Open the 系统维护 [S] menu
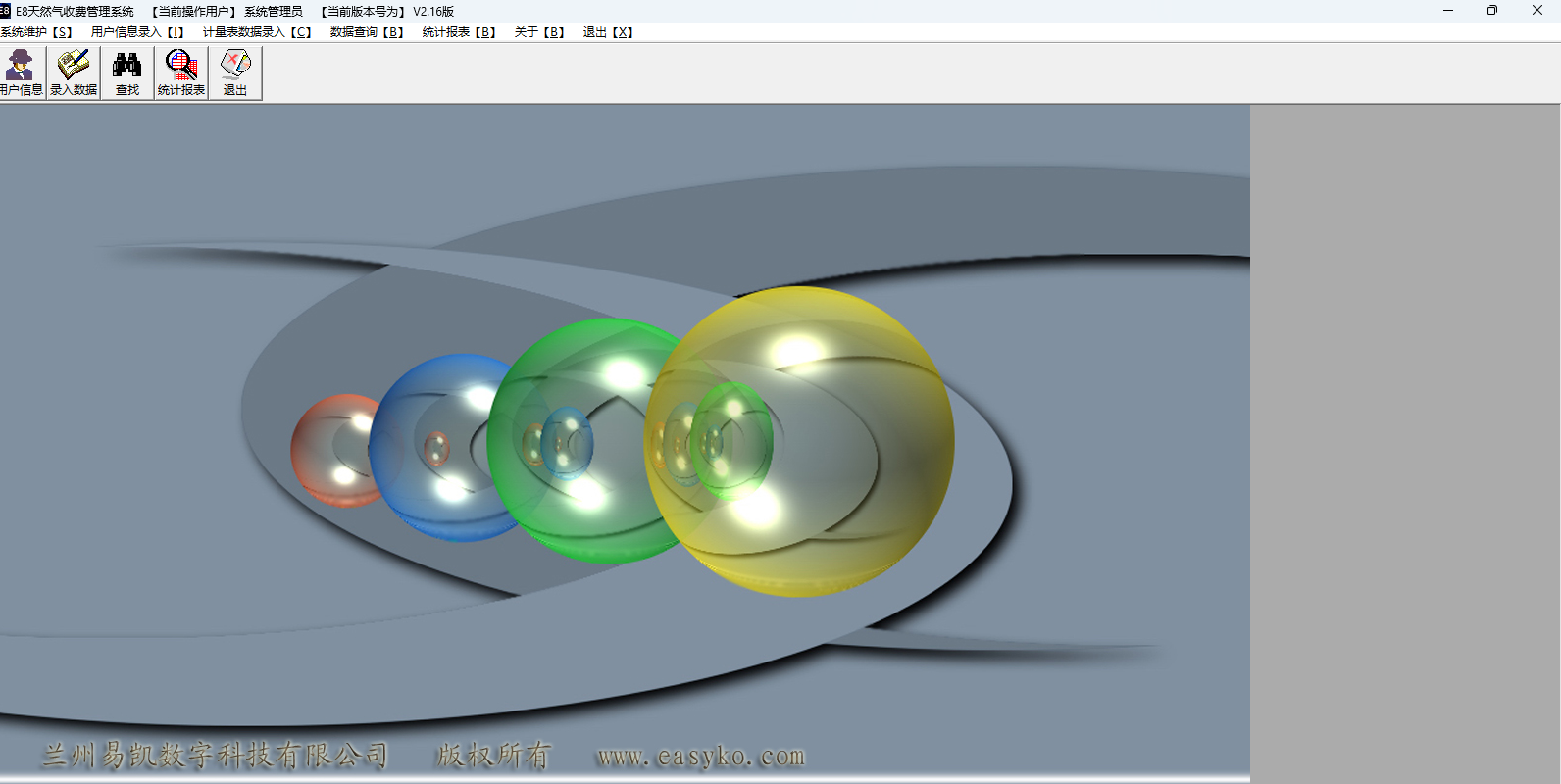 coord(36,32)
